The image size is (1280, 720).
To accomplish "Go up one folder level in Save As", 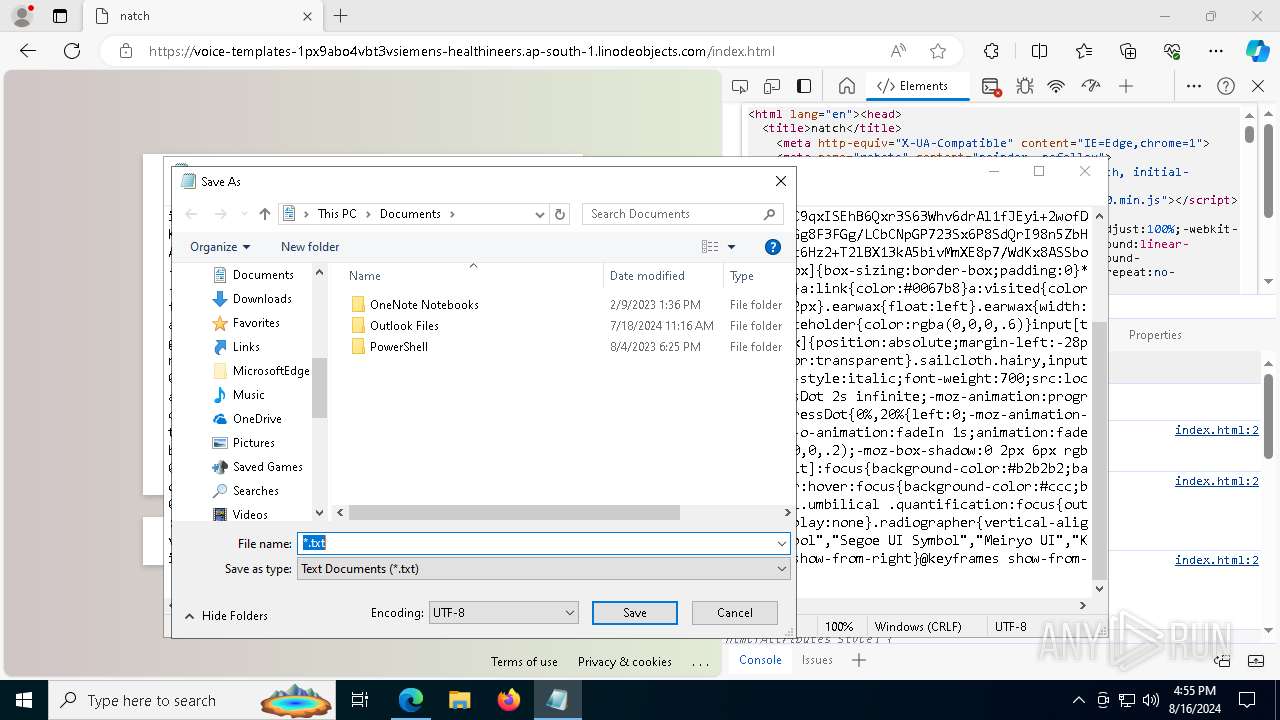I will click(265, 214).
